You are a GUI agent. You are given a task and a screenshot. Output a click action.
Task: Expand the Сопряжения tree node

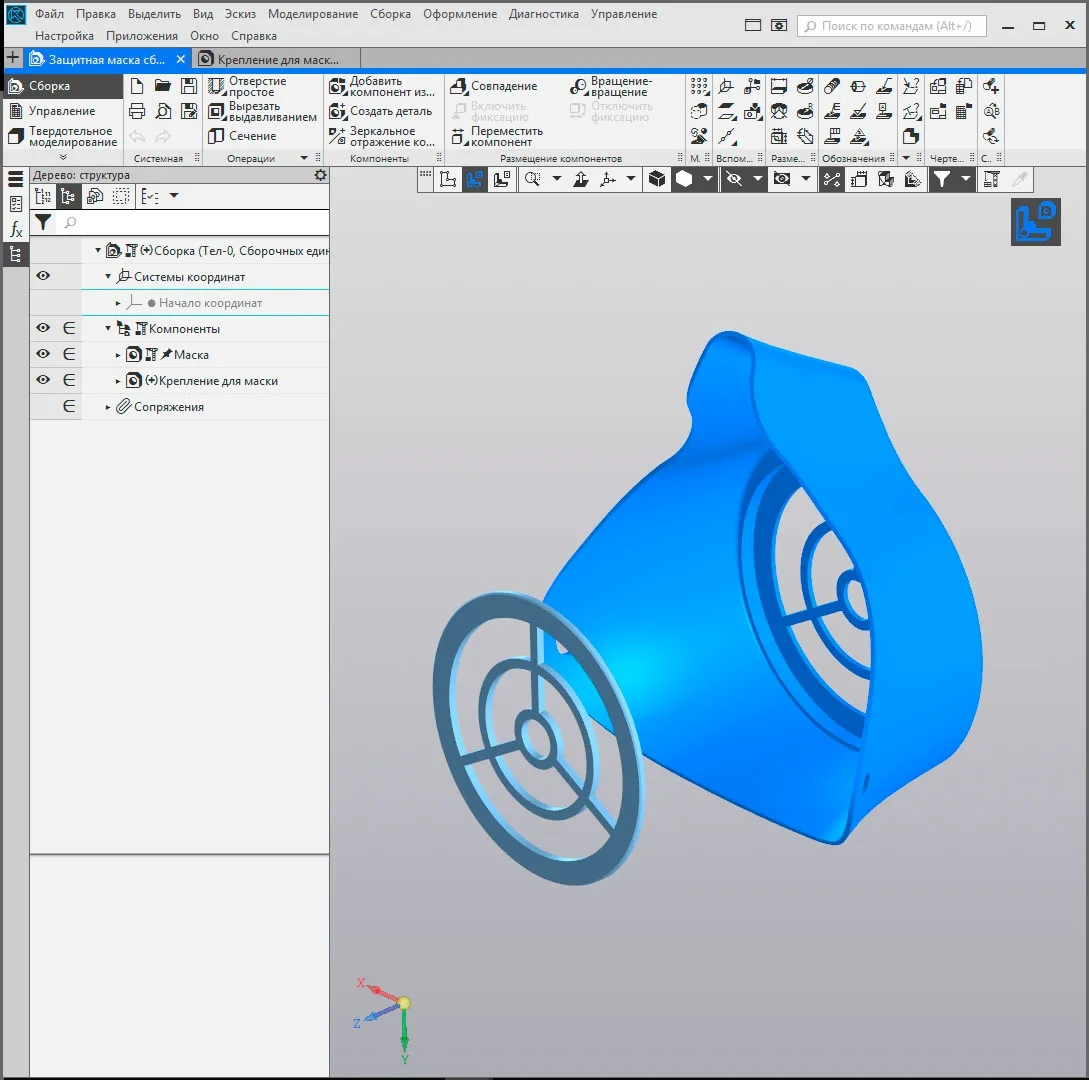(x=109, y=407)
